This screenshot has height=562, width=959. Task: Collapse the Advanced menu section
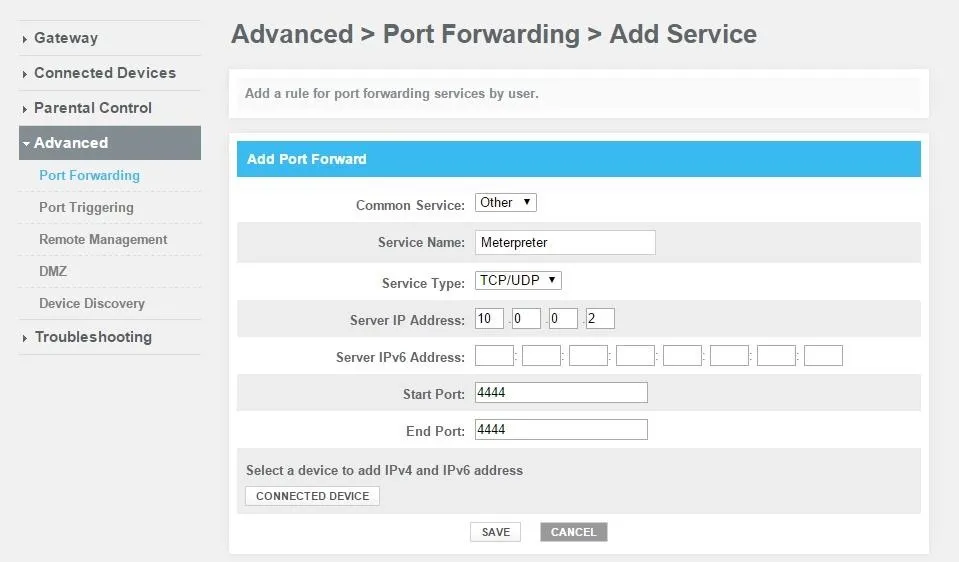pos(110,143)
